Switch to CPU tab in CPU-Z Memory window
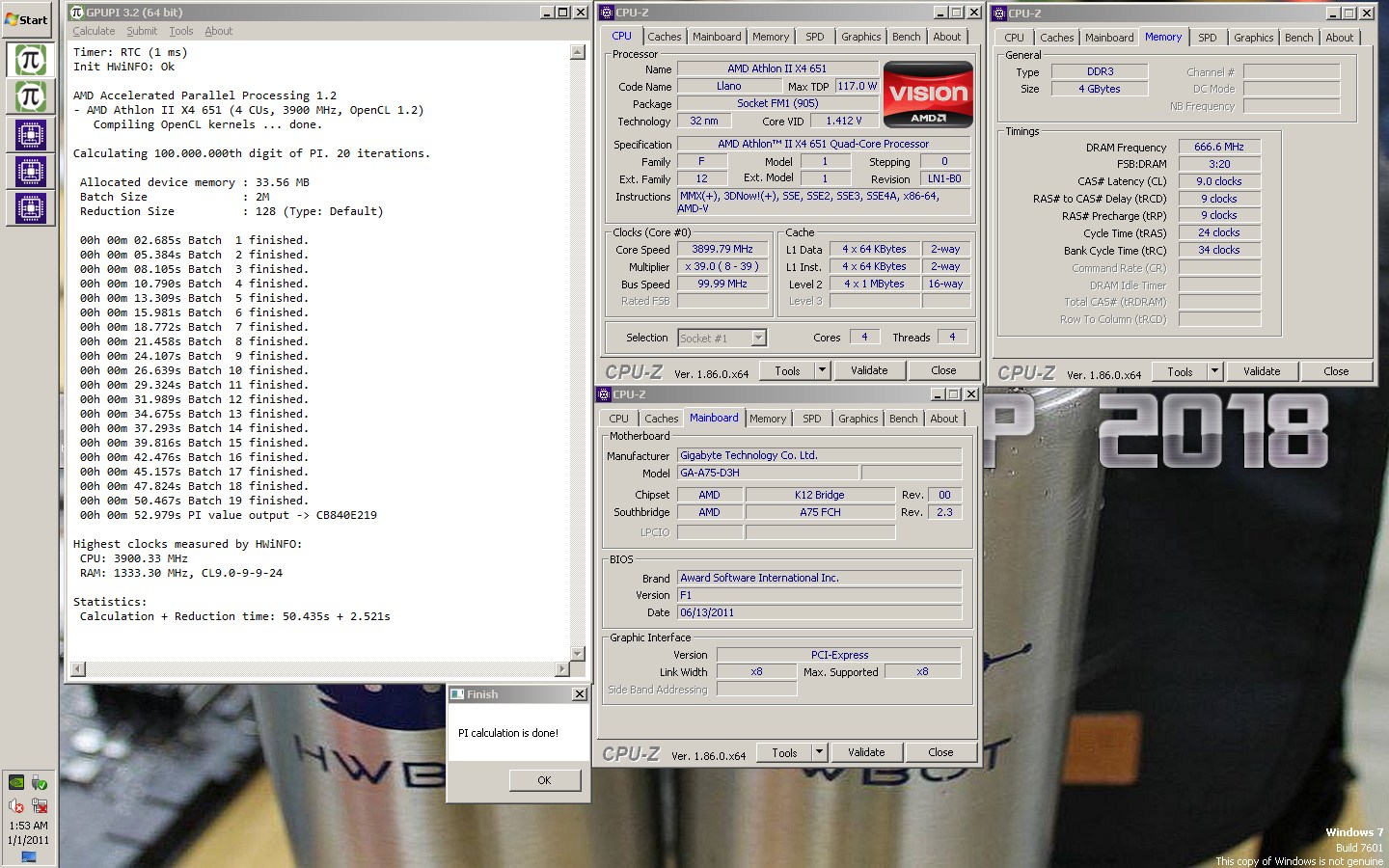 [1014, 38]
